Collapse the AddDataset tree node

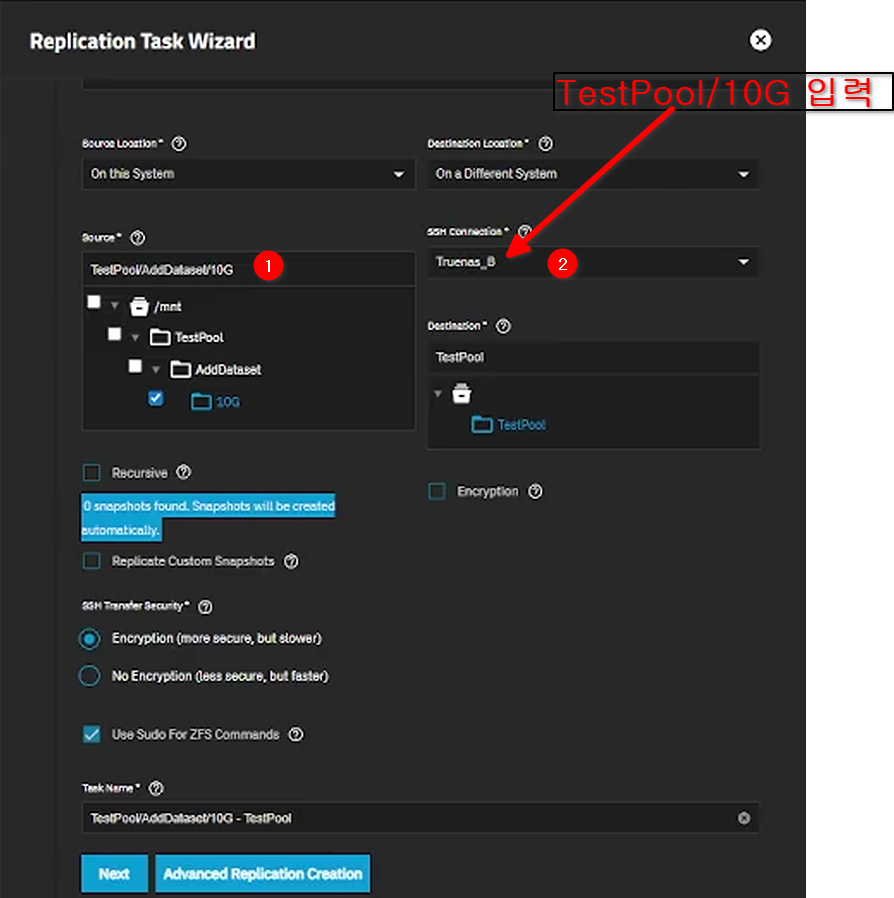156,370
